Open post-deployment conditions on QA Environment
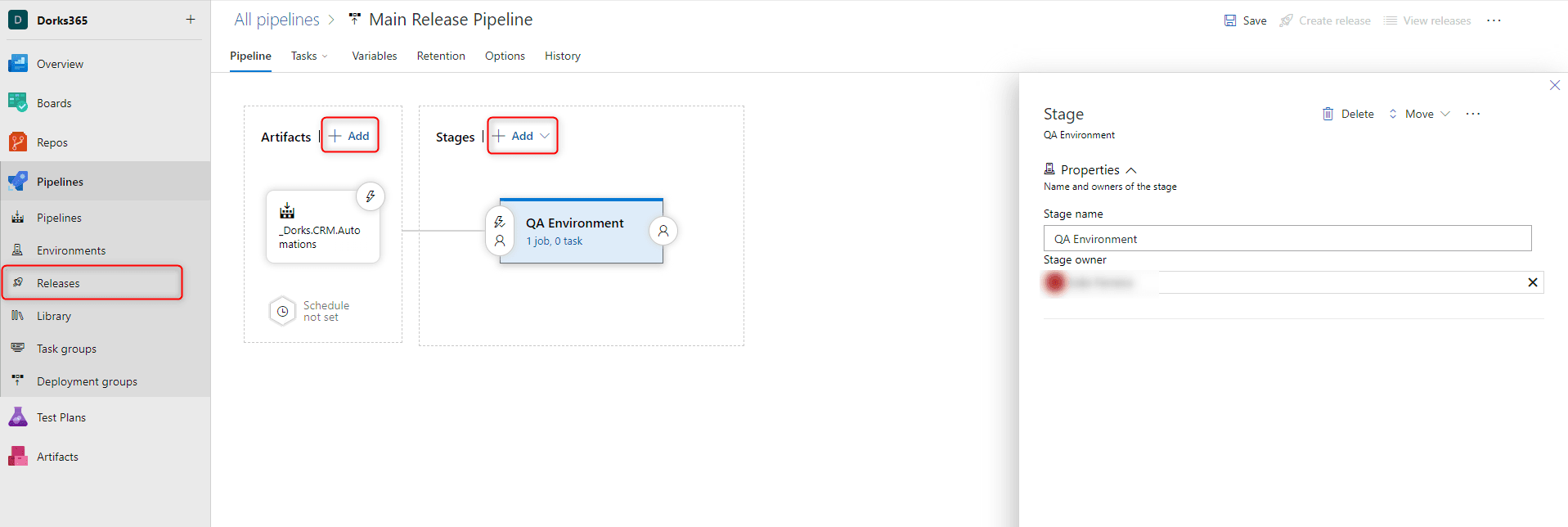Screen dimensions: 1568x527 [x=663, y=231]
